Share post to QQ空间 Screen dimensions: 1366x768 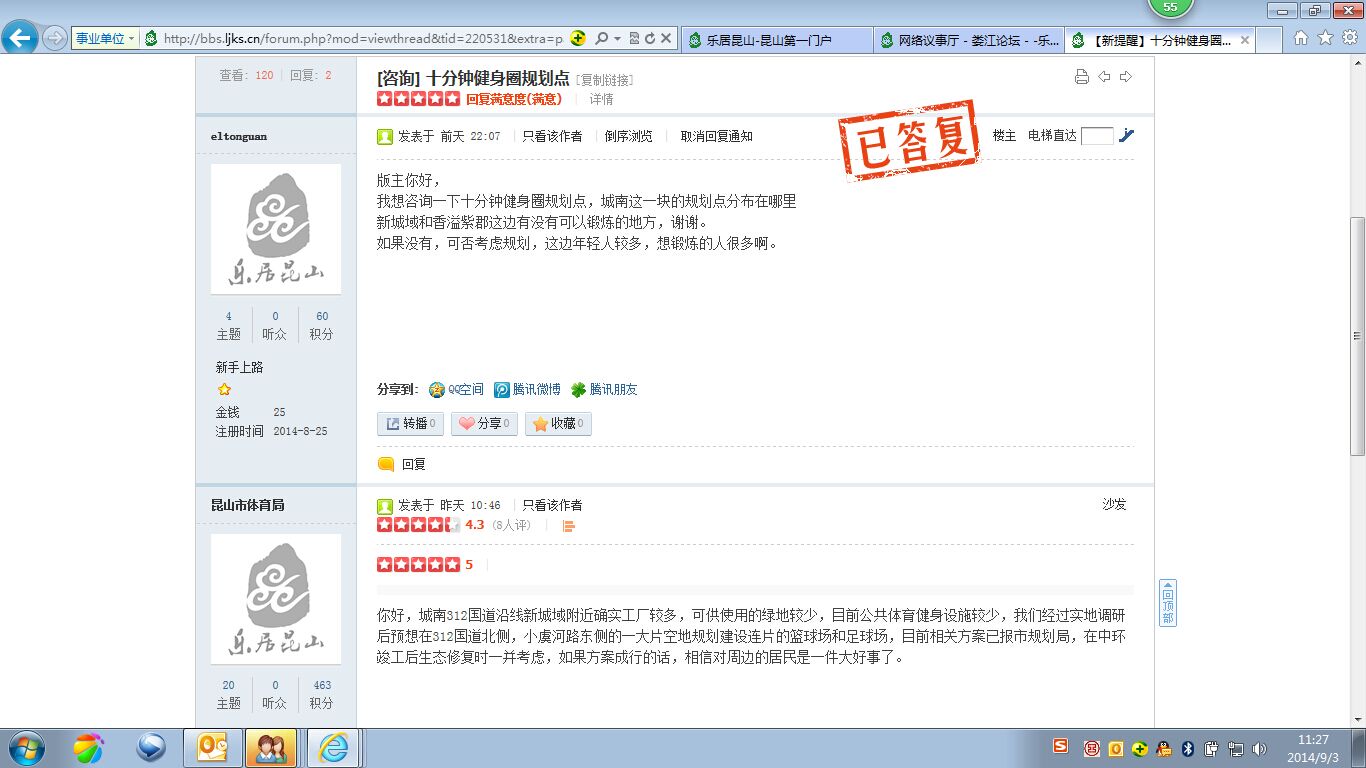coord(457,390)
